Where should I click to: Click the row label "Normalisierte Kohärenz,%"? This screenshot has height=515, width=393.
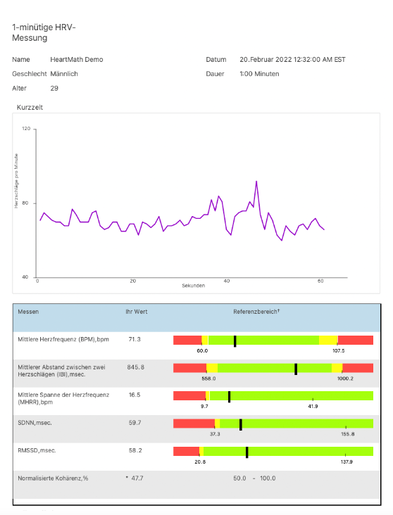point(53,478)
